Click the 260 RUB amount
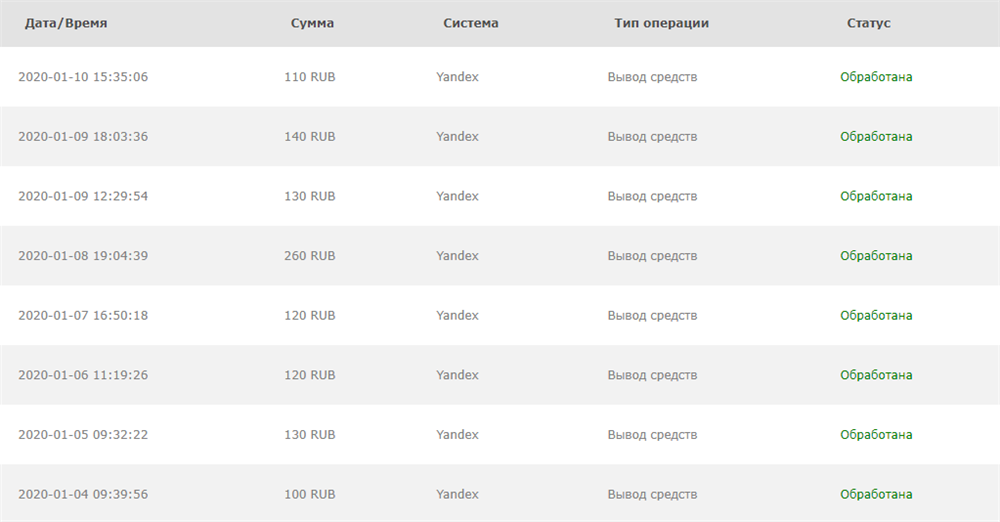Image resolution: width=1000 pixels, height=522 pixels. pos(309,256)
